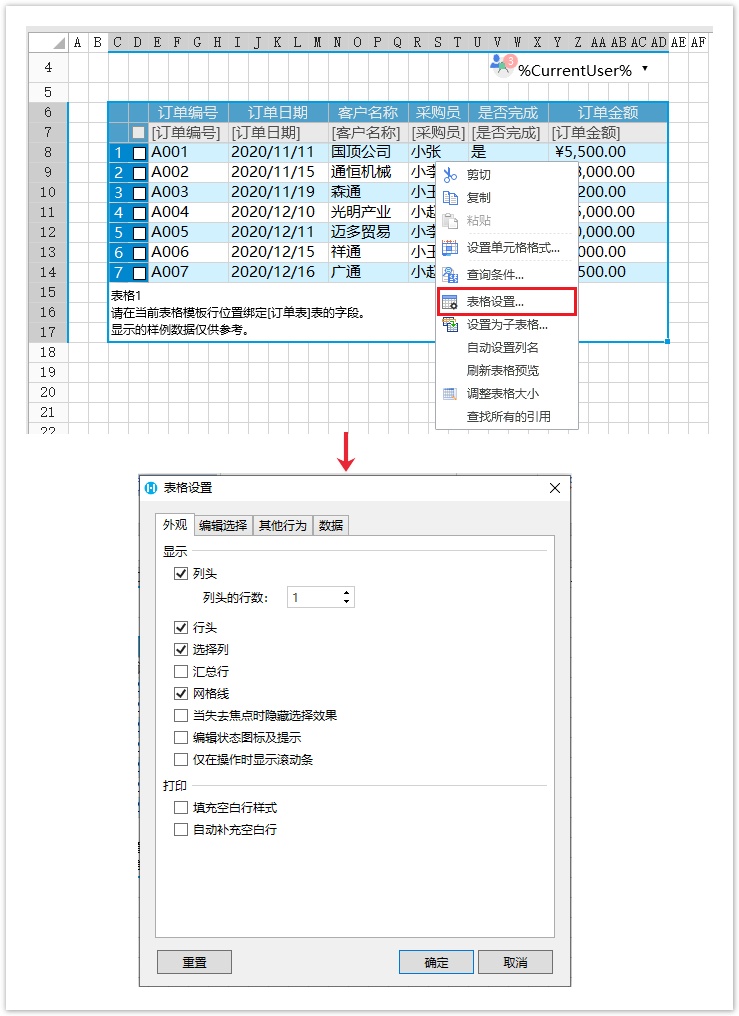Screen dimensions: 739x1016
Task: Click the 查询条件 icon in context menu
Action: click(450, 274)
